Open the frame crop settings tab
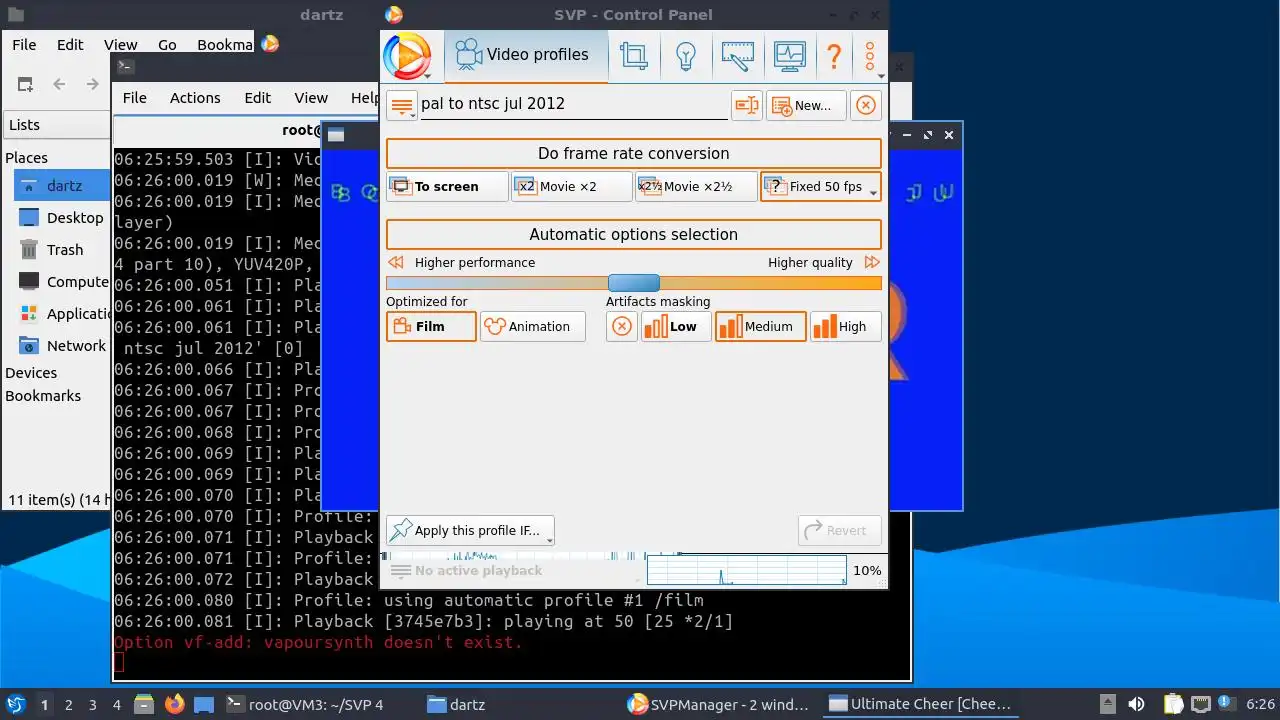 [634, 56]
